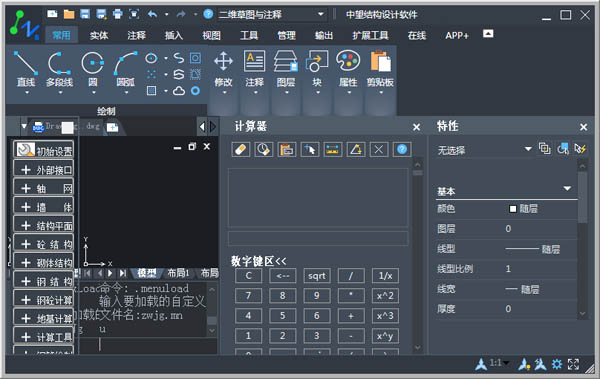This screenshot has width=600, height=379.
Task: Click the print icon in quick access toolbar
Action: pos(118,15)
